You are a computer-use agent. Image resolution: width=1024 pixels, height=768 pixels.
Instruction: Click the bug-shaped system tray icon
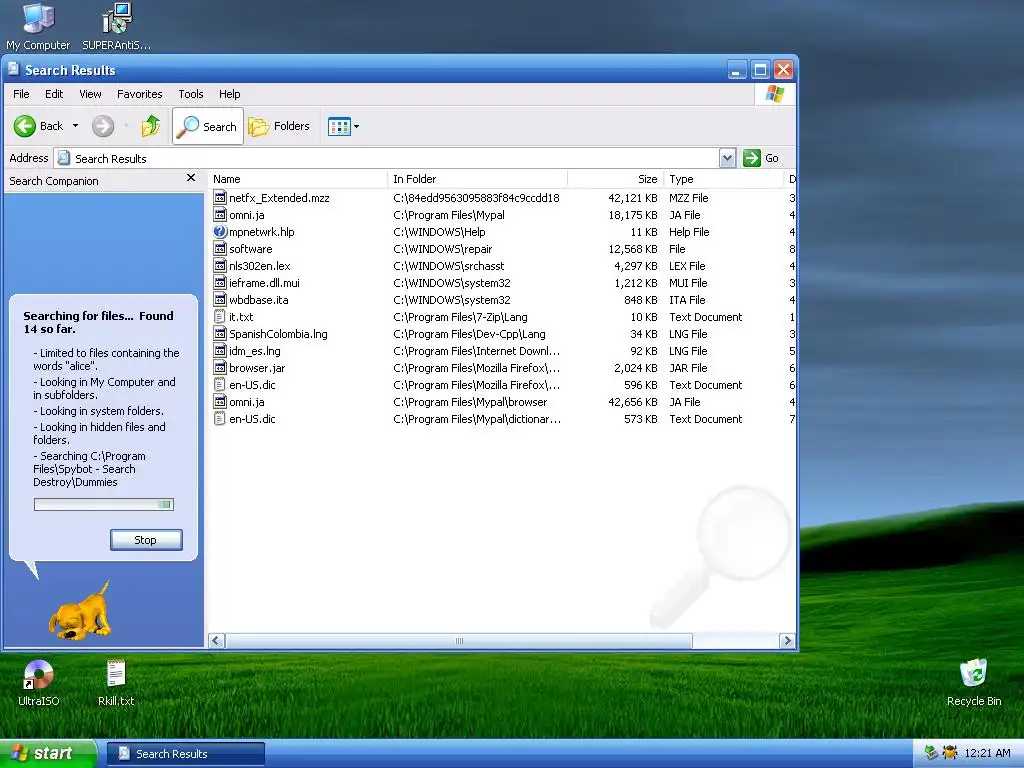(x=950, y=753)
